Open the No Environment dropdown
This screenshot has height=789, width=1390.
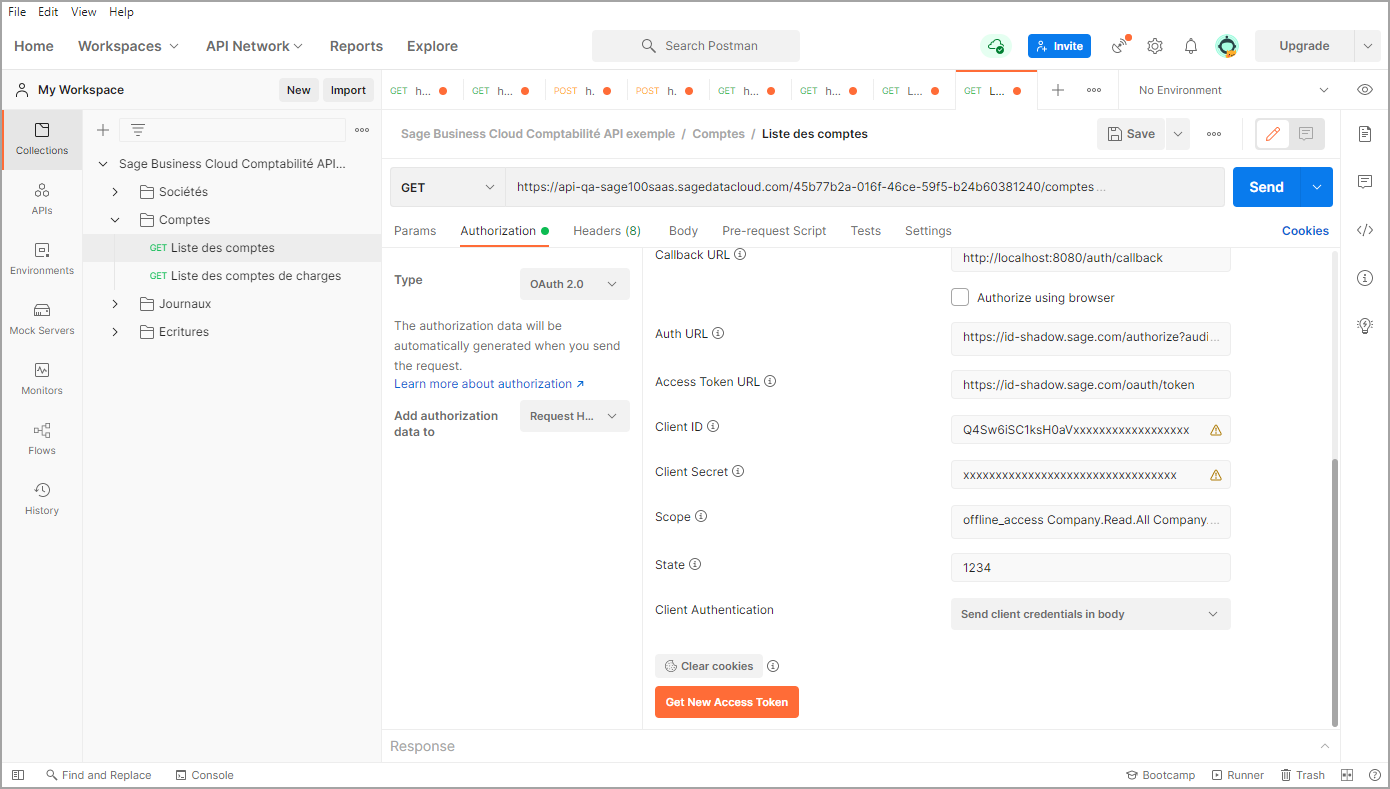(1233, 90)
